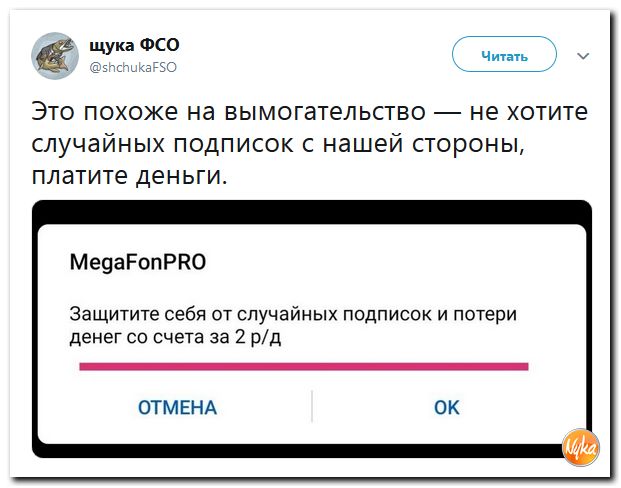The image size is (621, 488).
Task: Tap OK in the MegaFonPRO dialog
Action: click(x=446, y=407)
